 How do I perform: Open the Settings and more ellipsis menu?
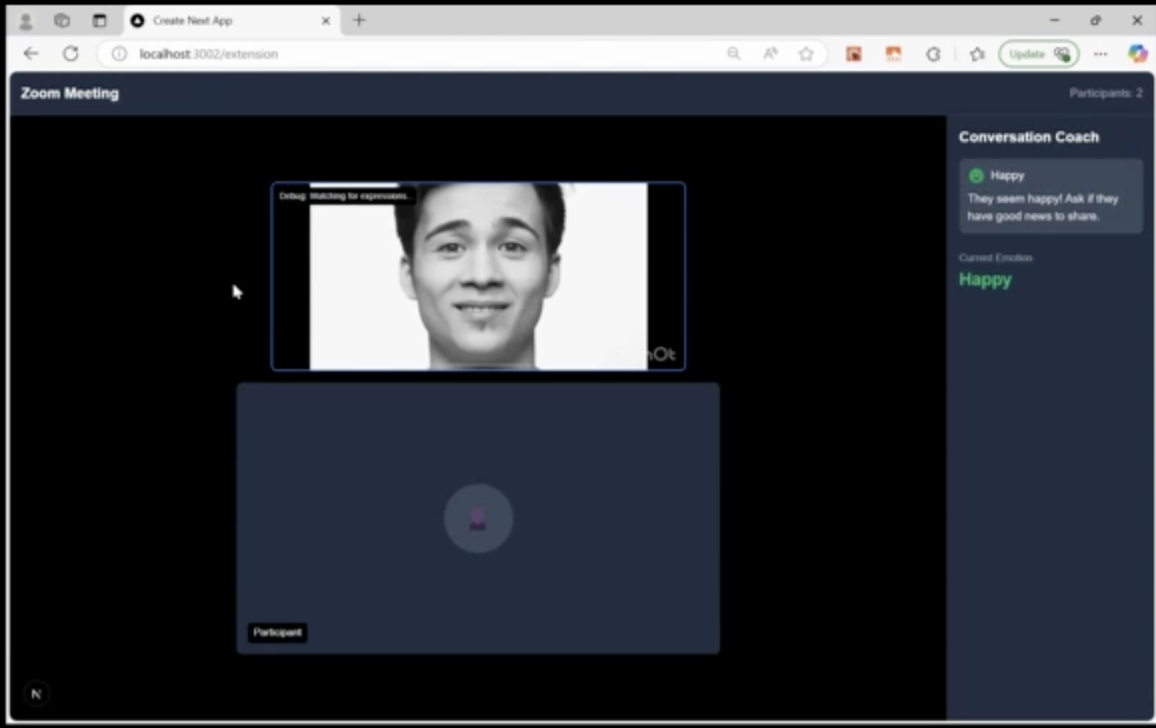1100,54
